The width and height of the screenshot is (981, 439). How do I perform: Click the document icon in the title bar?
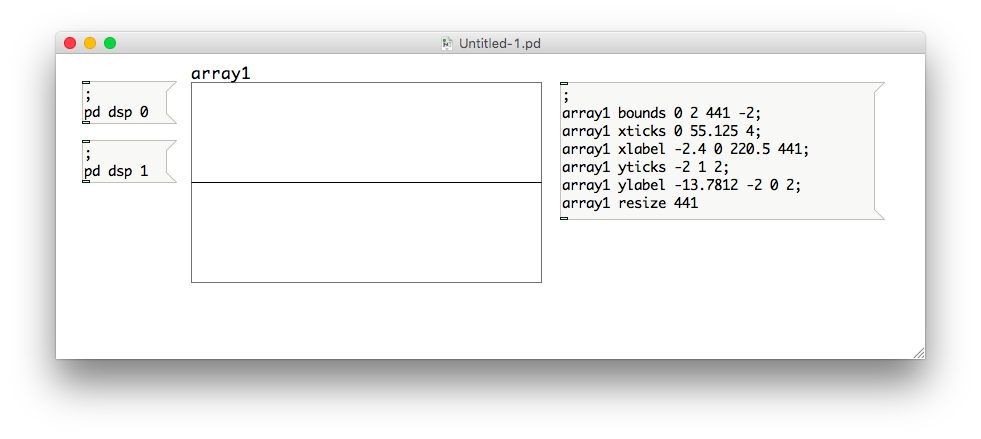pyautogui.click(x=448, y=43)
